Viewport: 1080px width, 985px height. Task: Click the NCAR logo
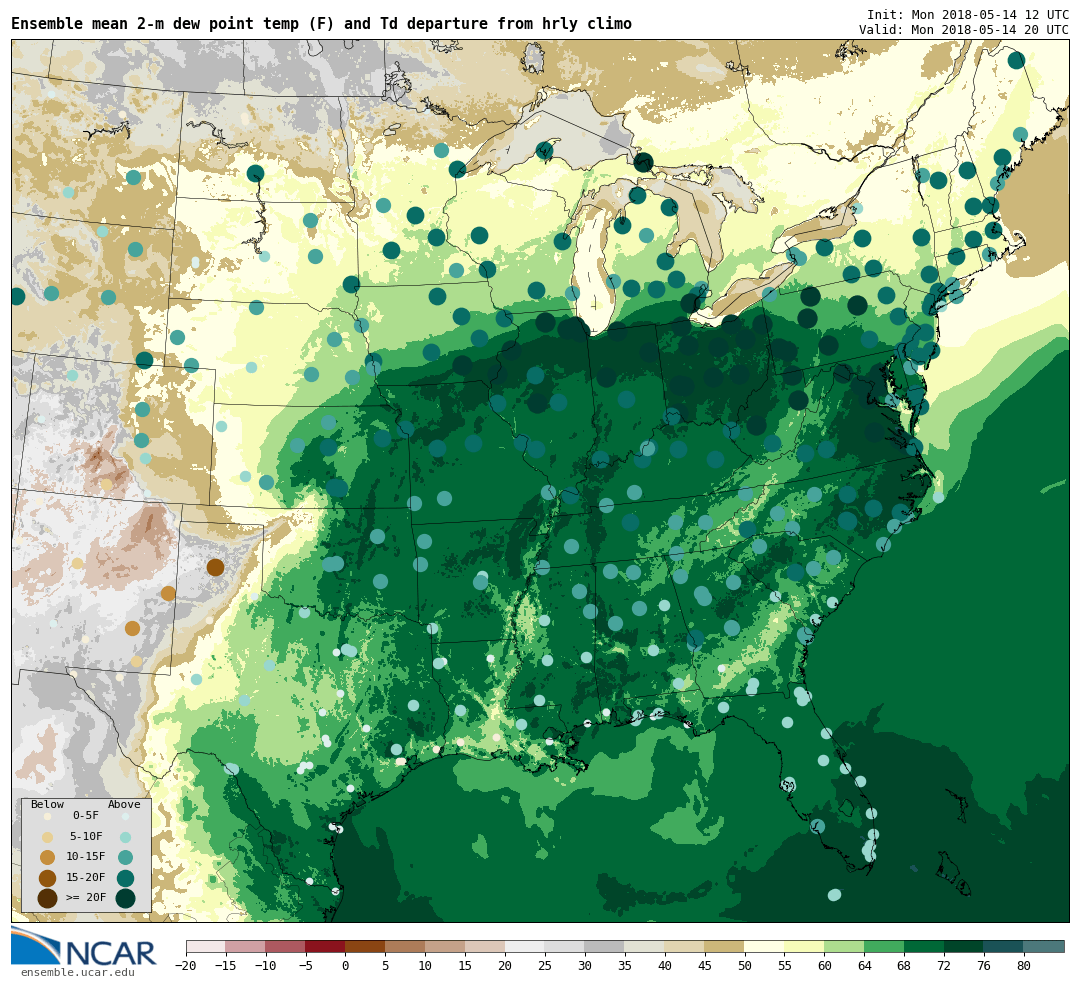(x=83, y=946)
